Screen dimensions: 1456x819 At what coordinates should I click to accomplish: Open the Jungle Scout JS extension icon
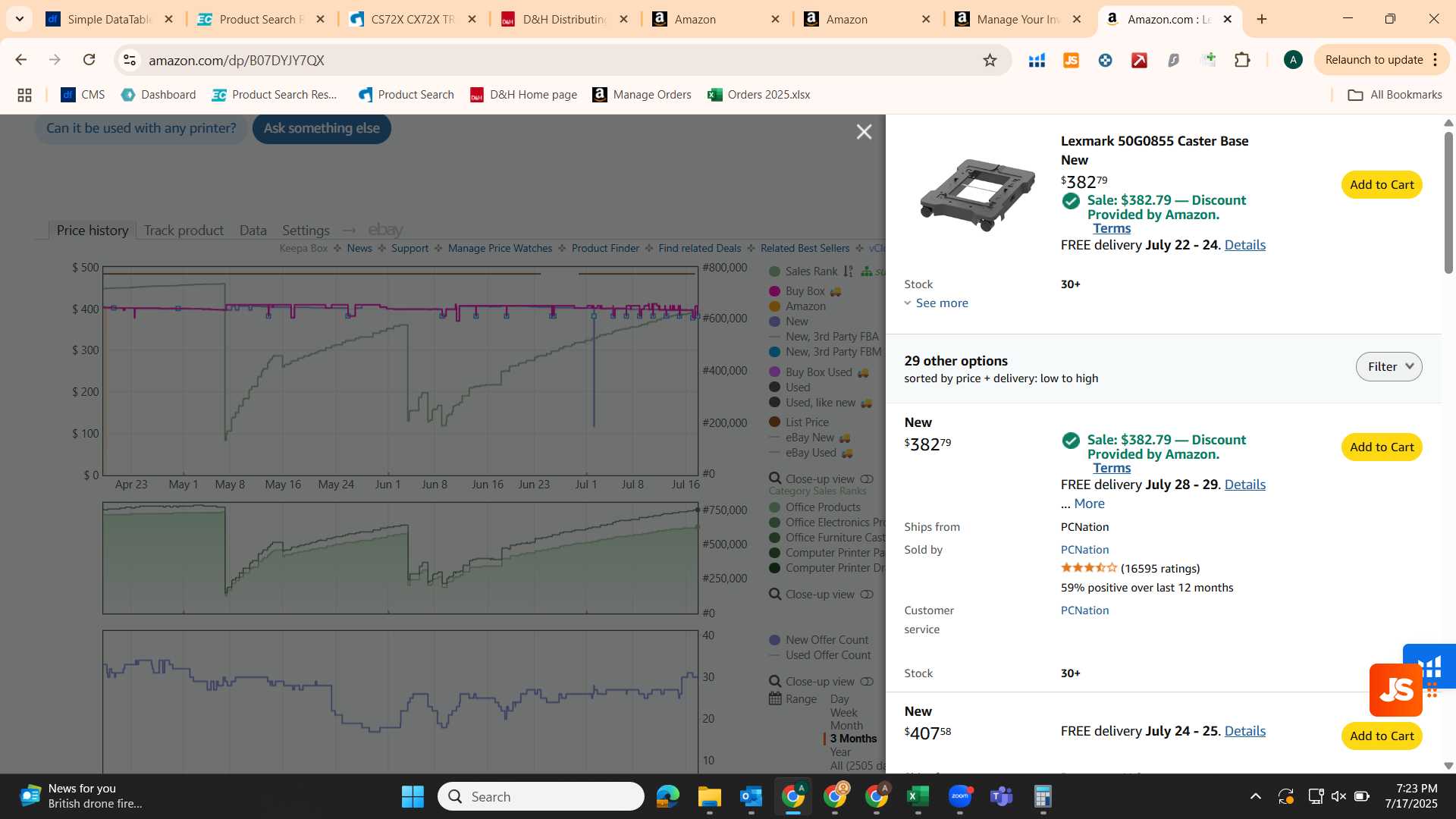coord(1071,60)
